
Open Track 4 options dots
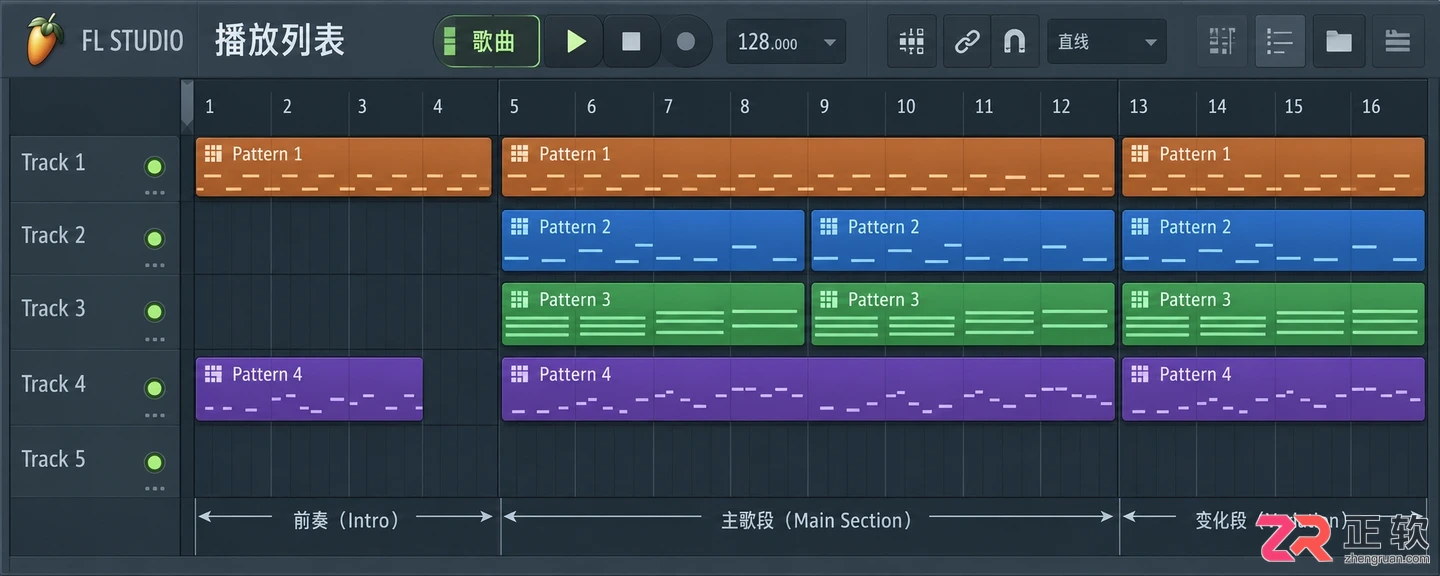(154, 415)
